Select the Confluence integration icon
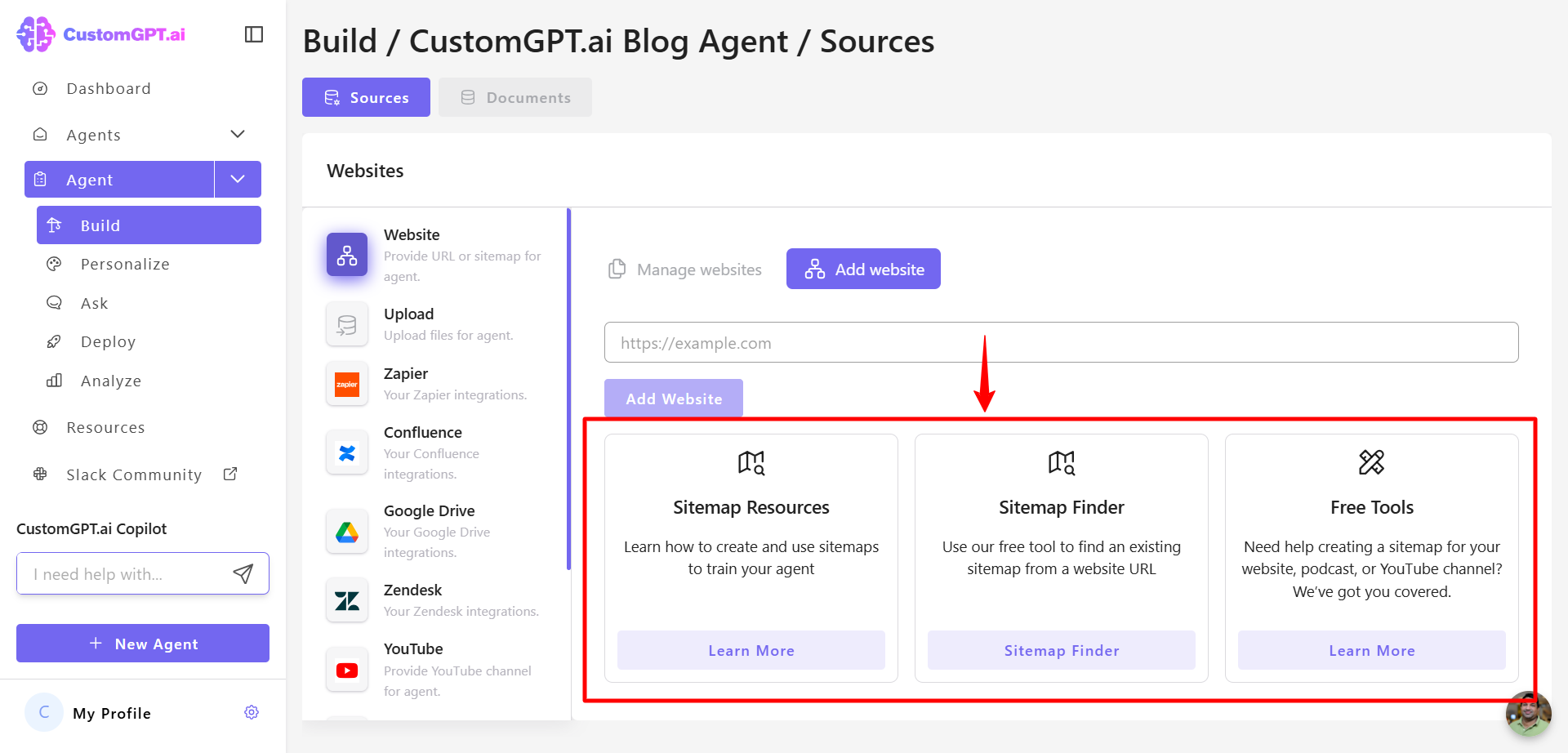This screenshot has width=1568, height=753. [347, 452]
